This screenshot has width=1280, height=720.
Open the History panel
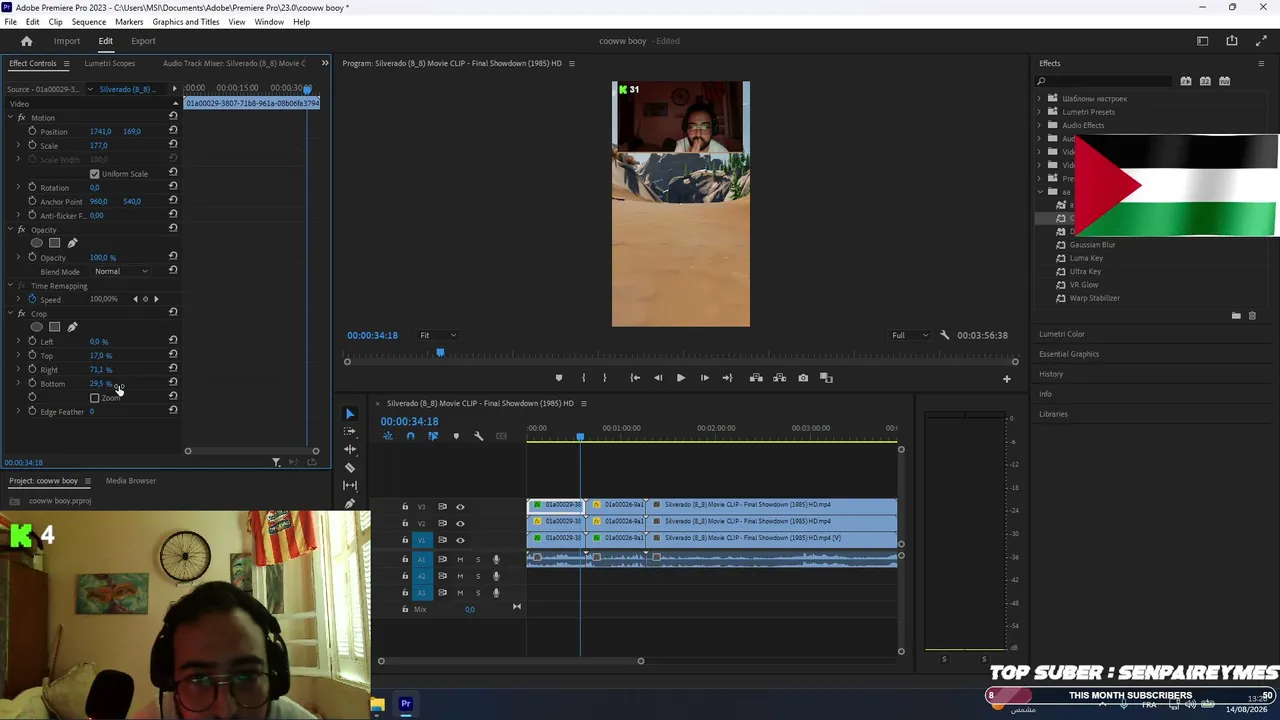[1051, 374]
